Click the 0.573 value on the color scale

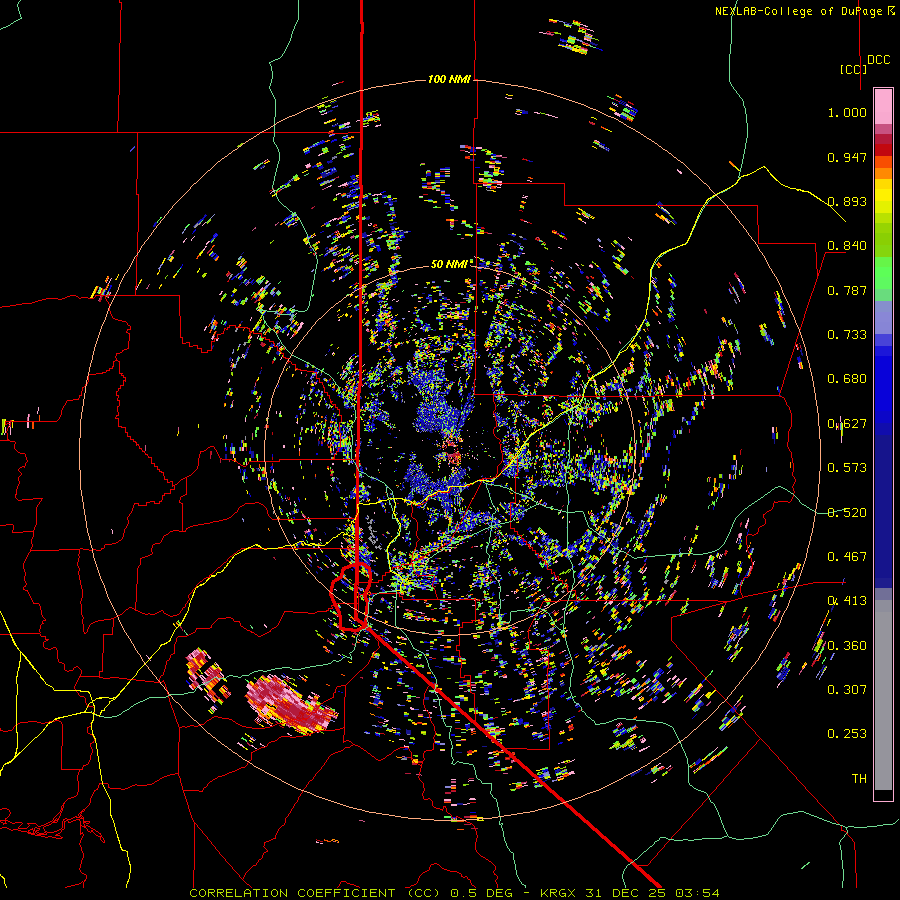pyautogui.click(x=847, y=468)
